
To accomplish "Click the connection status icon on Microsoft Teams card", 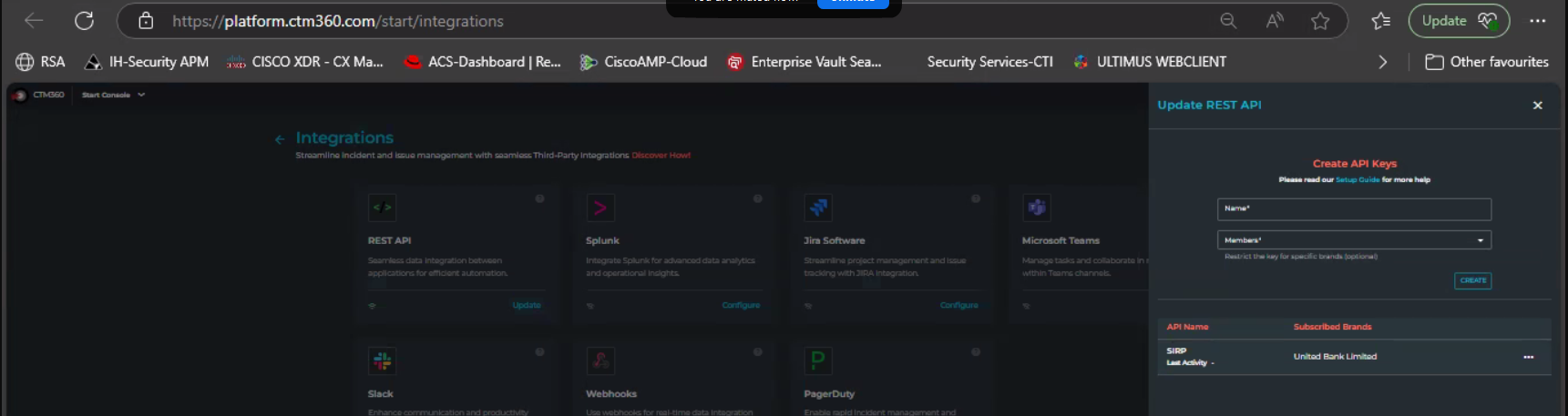I will click(x=1026, y=306).
